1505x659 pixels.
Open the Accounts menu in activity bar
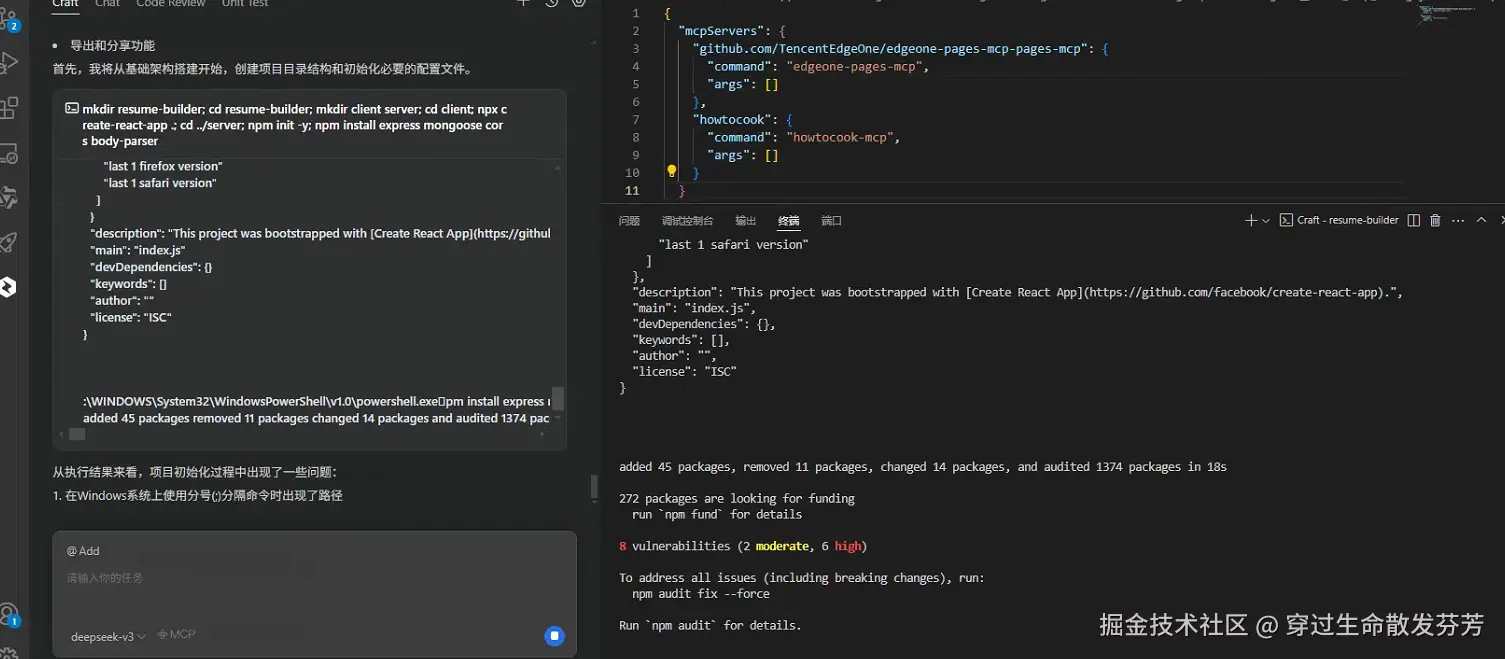pos(9,614)
